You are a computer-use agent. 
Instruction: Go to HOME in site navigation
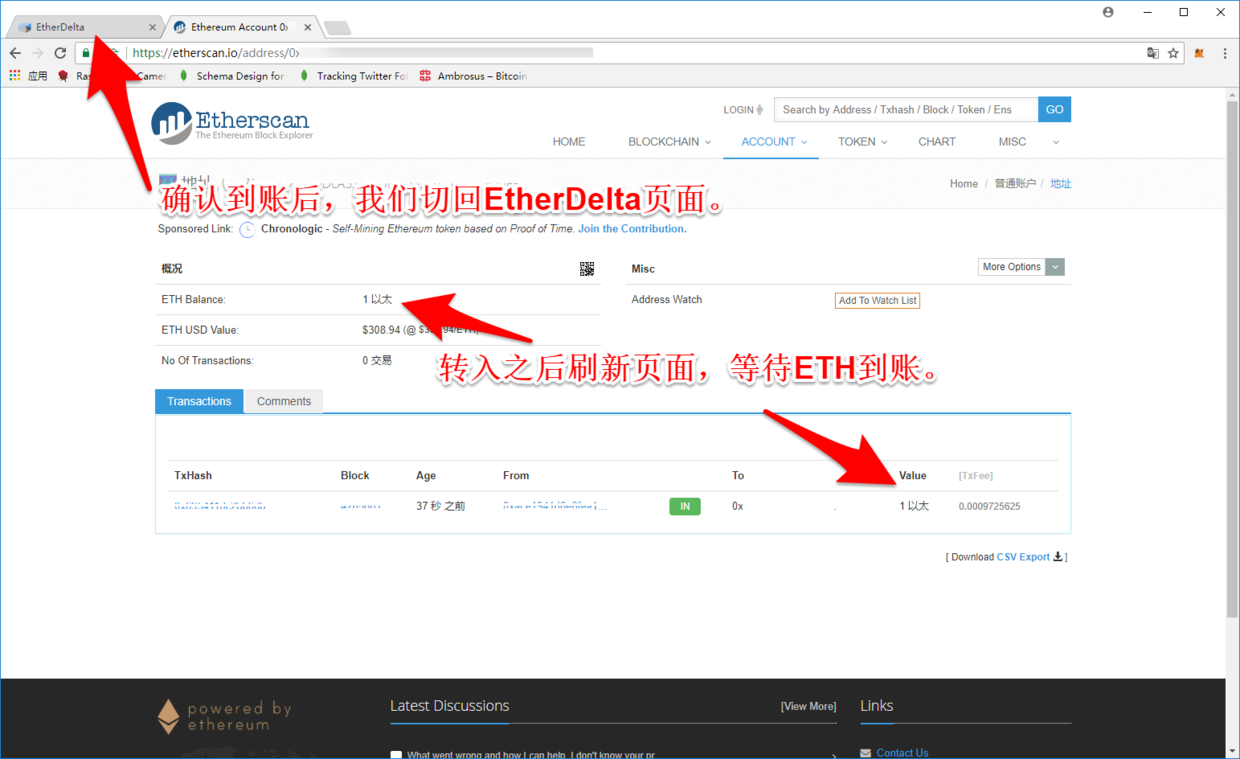coord(569,142)
